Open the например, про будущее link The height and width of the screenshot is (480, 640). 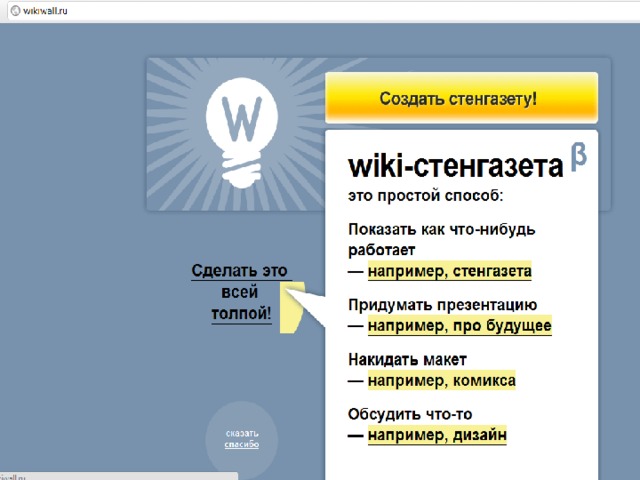click(x=460, y=326)
